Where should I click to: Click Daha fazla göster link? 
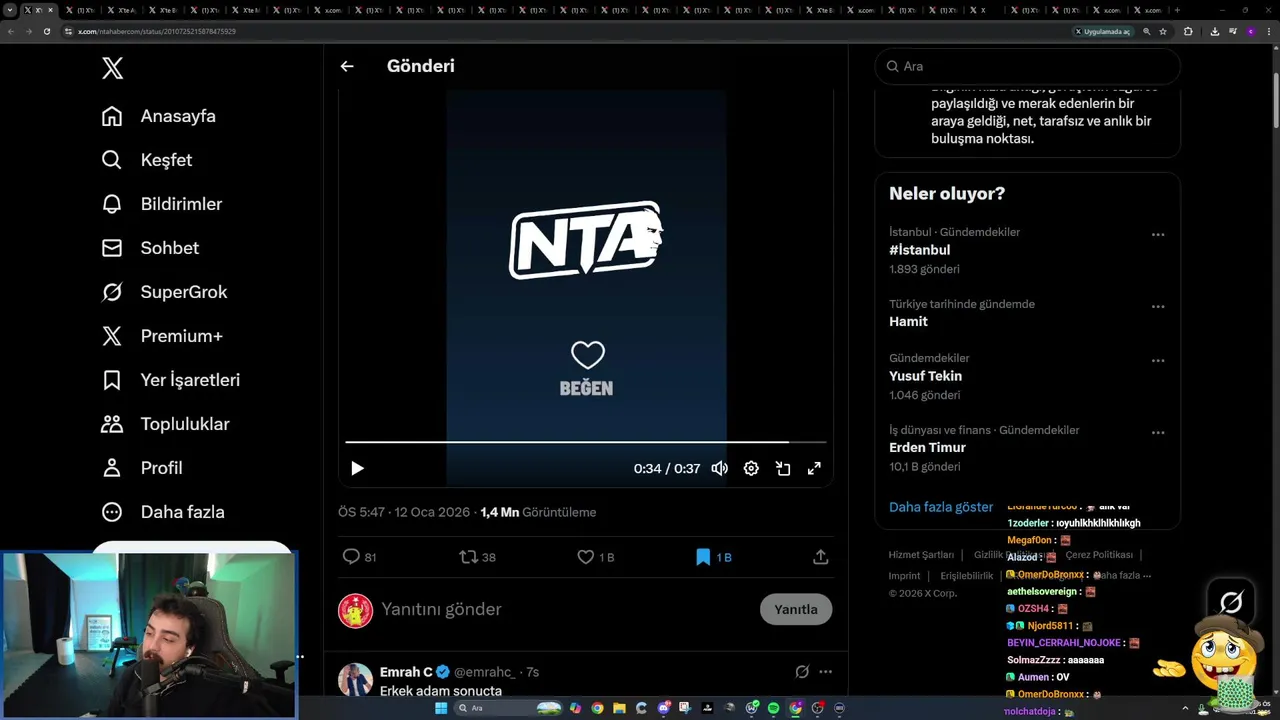click(941, 507)
